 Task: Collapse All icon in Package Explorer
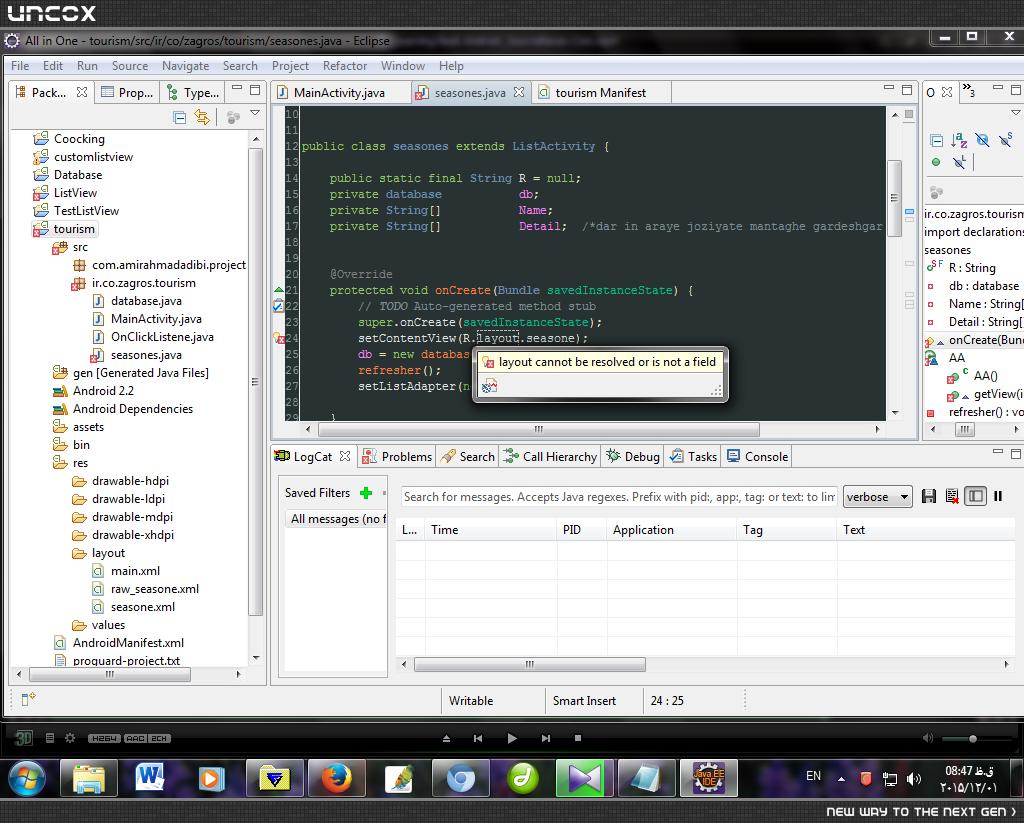(180, 118)
